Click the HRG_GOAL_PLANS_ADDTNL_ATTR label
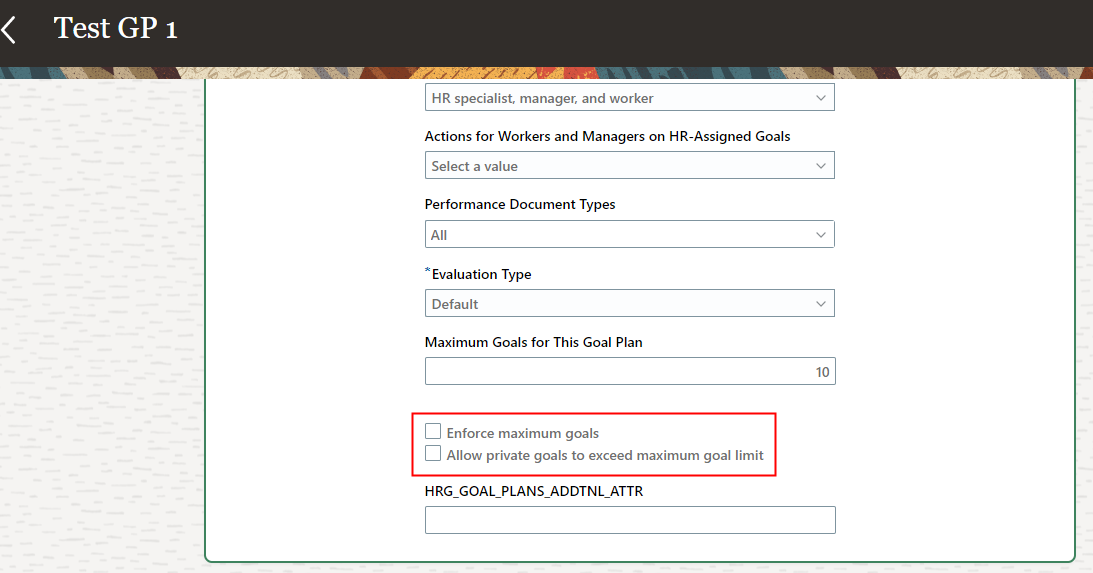 coord(534,491)
